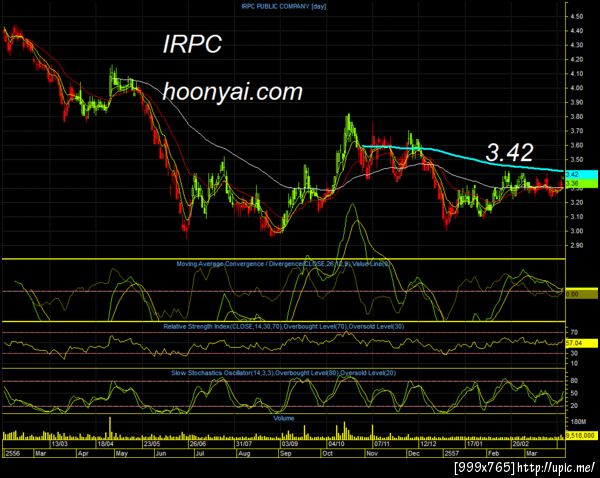The image size is (600, 478).
Task: Click the 13/03 date marker
Action: pos(59,444)
